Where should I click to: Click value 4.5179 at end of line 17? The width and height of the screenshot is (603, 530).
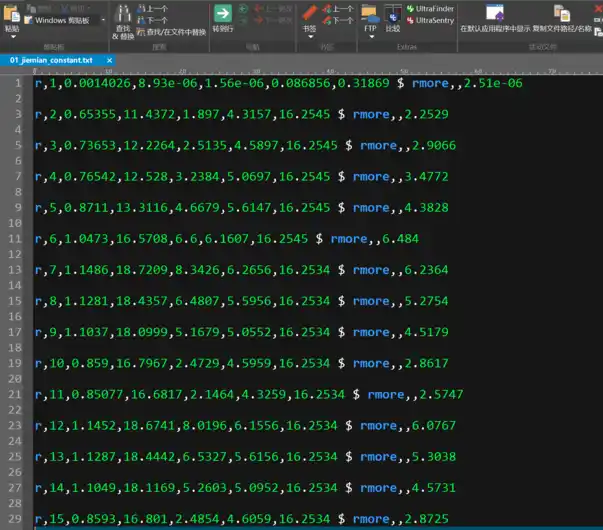click(426, 332)
